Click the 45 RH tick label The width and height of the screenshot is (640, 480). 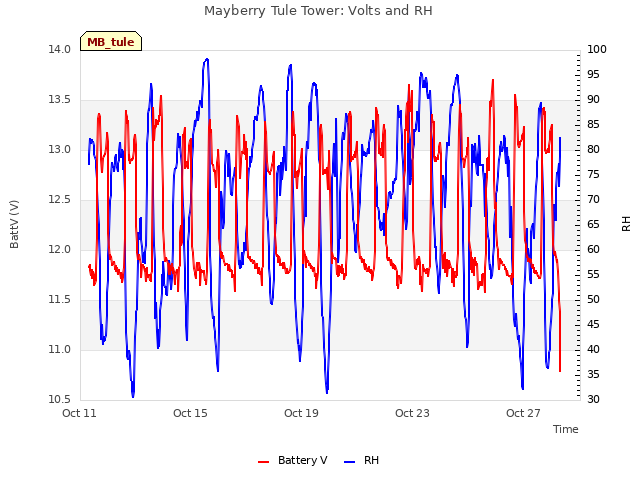tap(593, 324)
